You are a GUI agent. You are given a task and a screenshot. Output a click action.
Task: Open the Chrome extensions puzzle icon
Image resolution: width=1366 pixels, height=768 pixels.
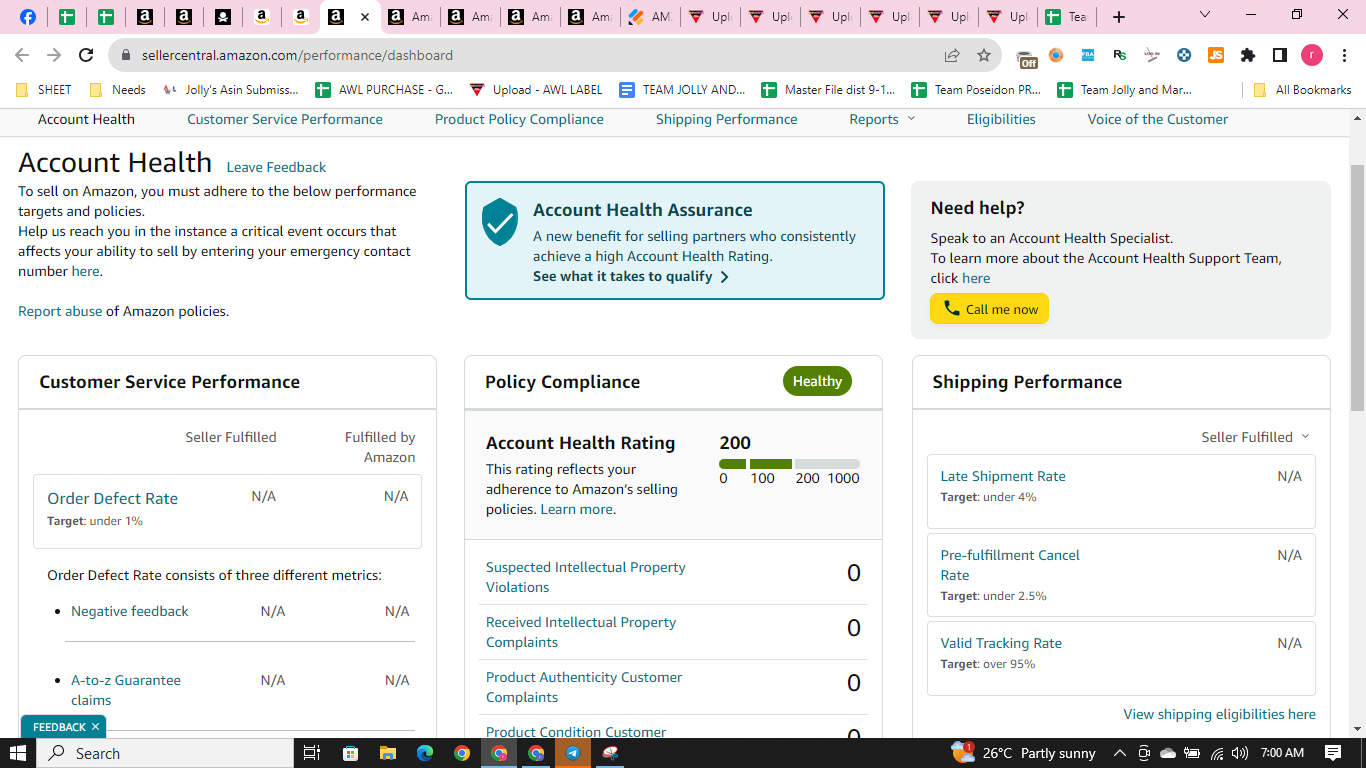click(x=1247, y=55)
